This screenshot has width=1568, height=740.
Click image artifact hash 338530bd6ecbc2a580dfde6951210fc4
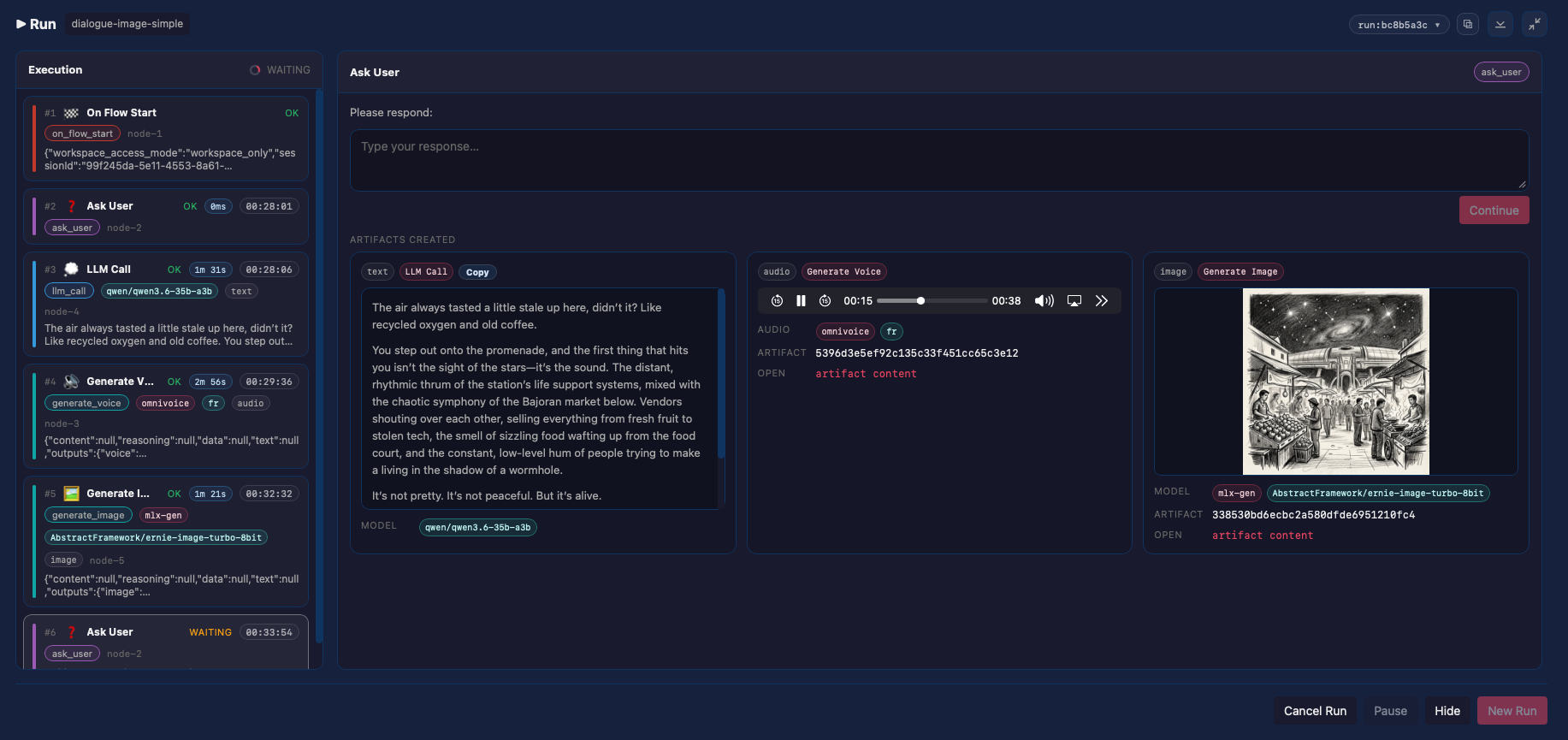coord(1314,515)
